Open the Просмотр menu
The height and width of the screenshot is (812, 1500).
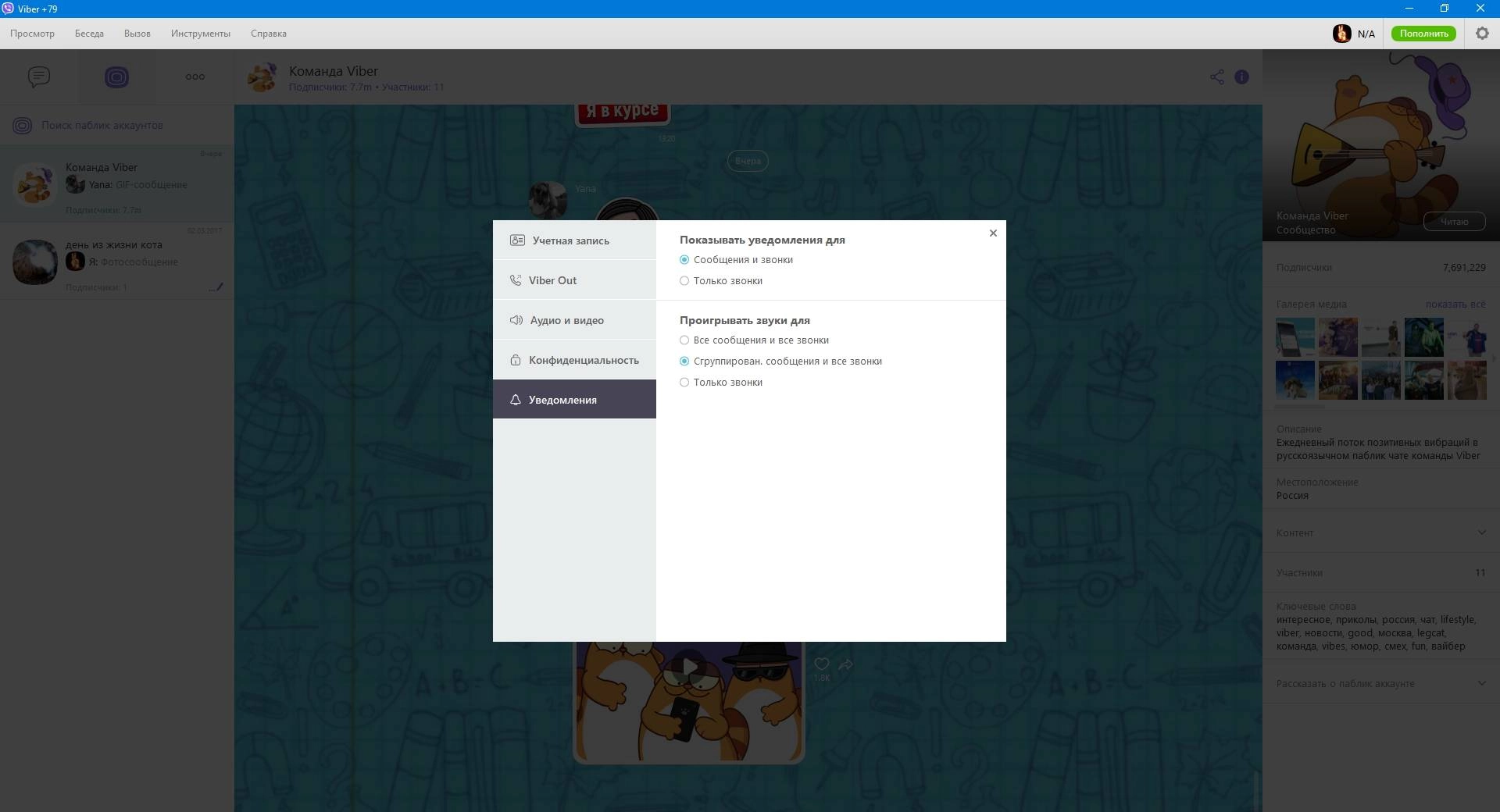[32, 34]
